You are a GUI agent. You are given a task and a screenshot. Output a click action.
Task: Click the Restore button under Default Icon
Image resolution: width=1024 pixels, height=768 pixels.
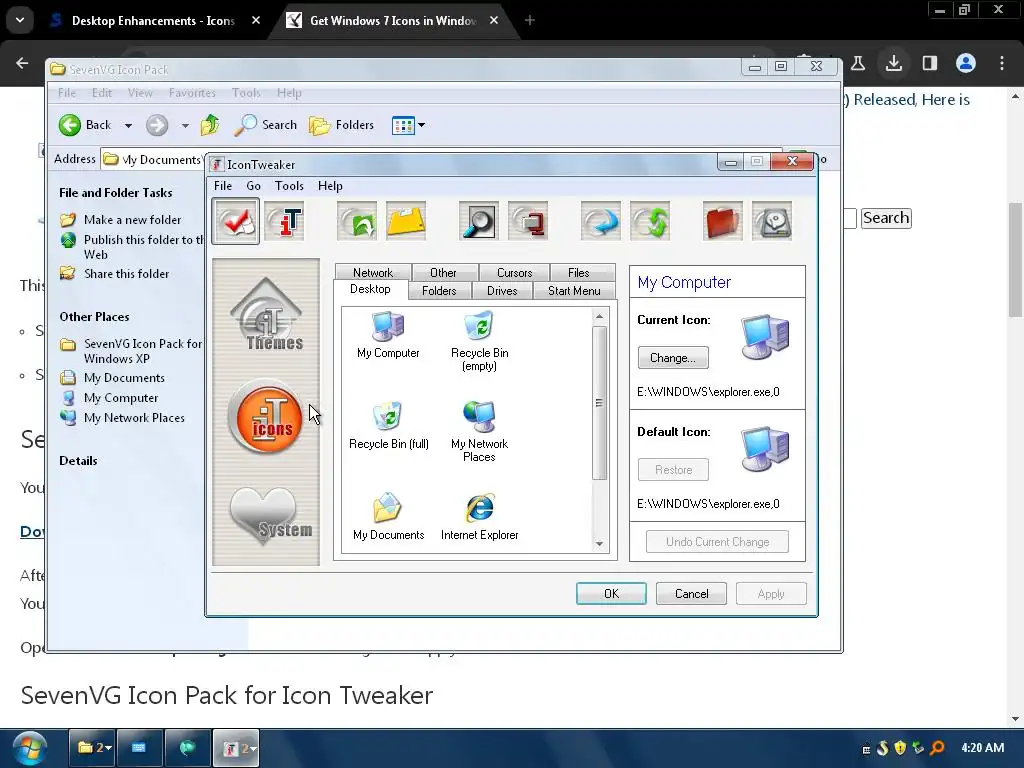tap(673, 470)
